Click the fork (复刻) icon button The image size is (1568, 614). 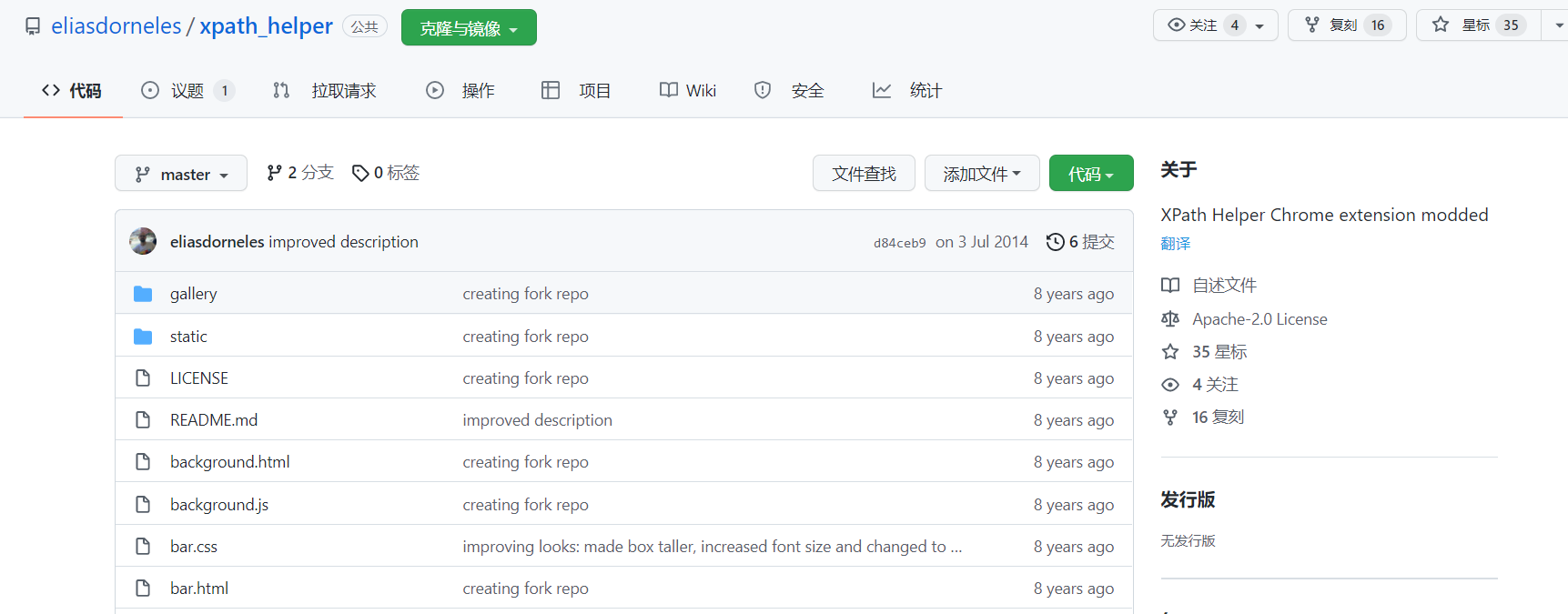[1312, 25]
